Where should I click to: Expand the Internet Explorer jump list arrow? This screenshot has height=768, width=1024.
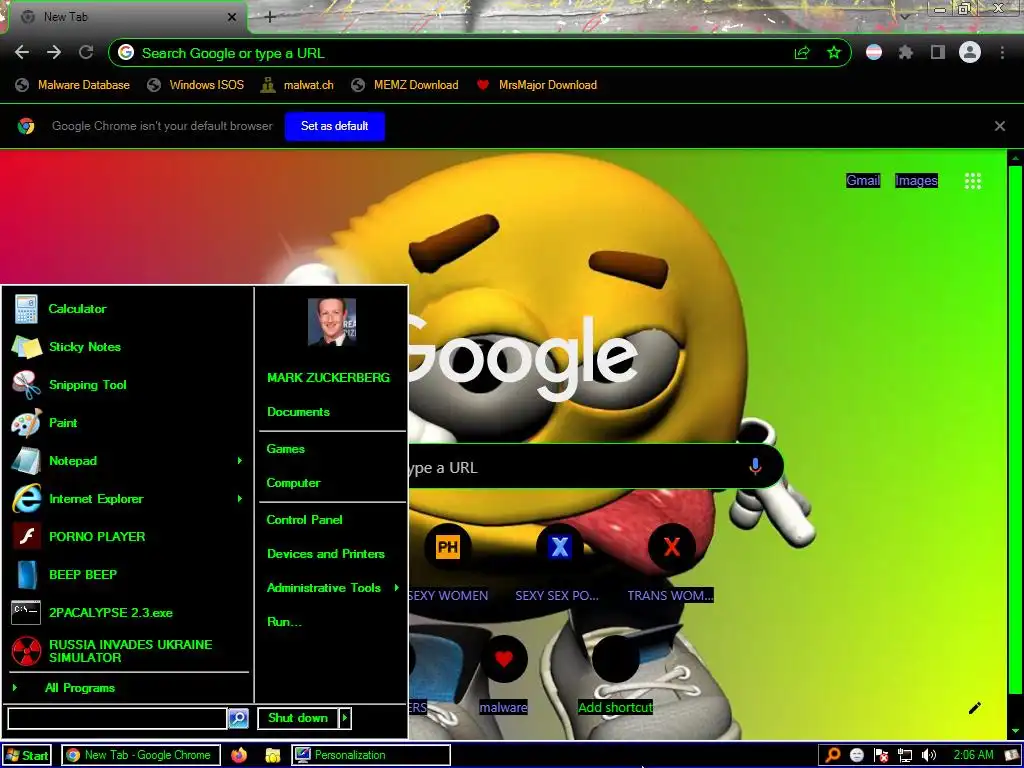tap(240, 498)
